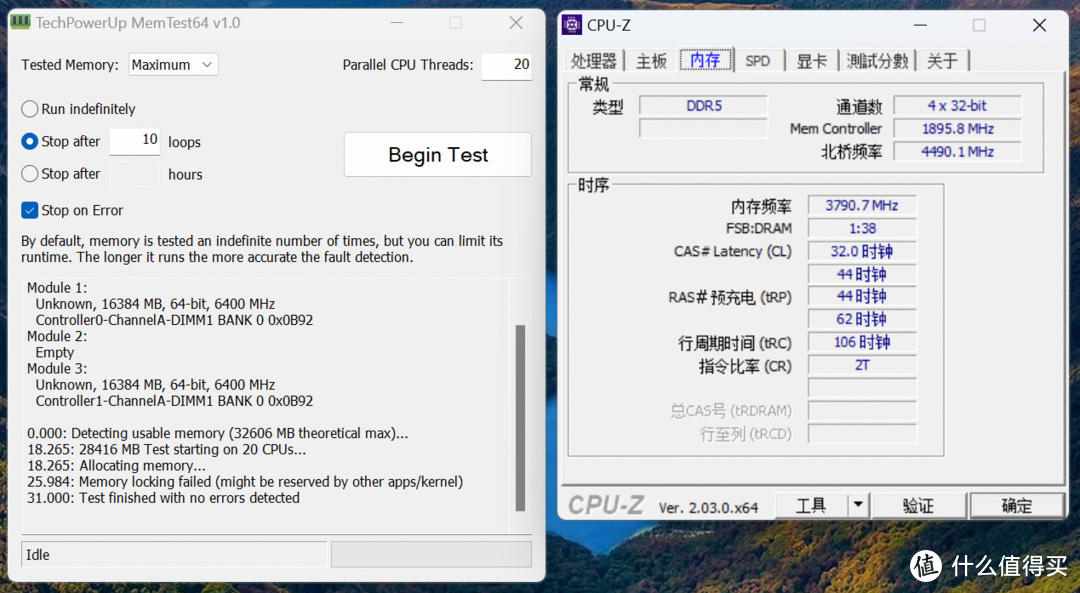Click the DDR5 type value in CPU-Z
The width and height of the screenshot is (1080, 593).
click(703, 106)
